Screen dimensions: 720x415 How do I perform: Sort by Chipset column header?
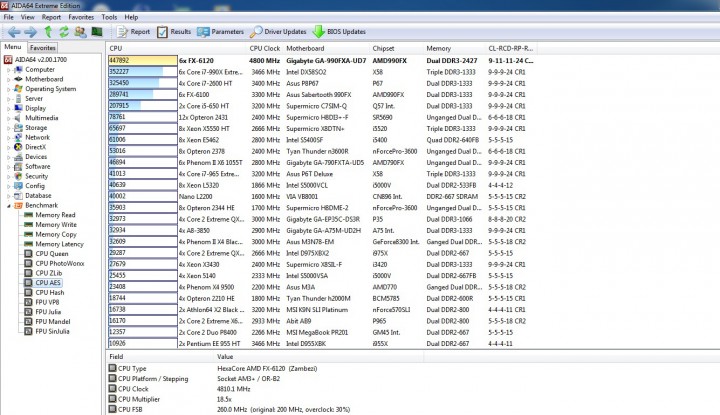tap(396, 48)
